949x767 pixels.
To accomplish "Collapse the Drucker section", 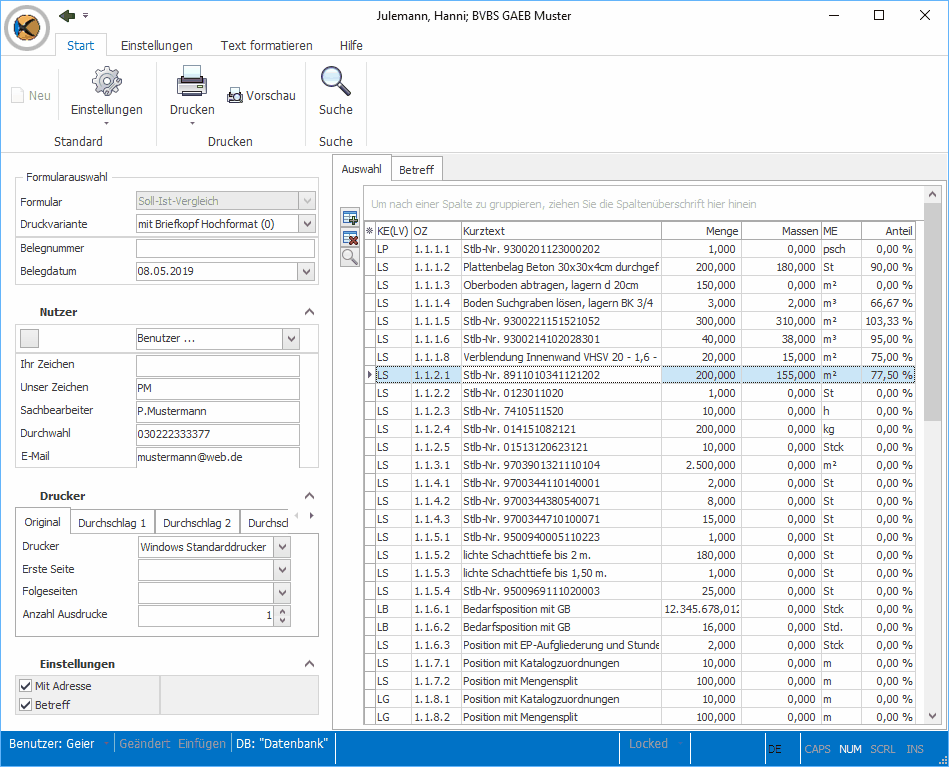I will (309, 496).
